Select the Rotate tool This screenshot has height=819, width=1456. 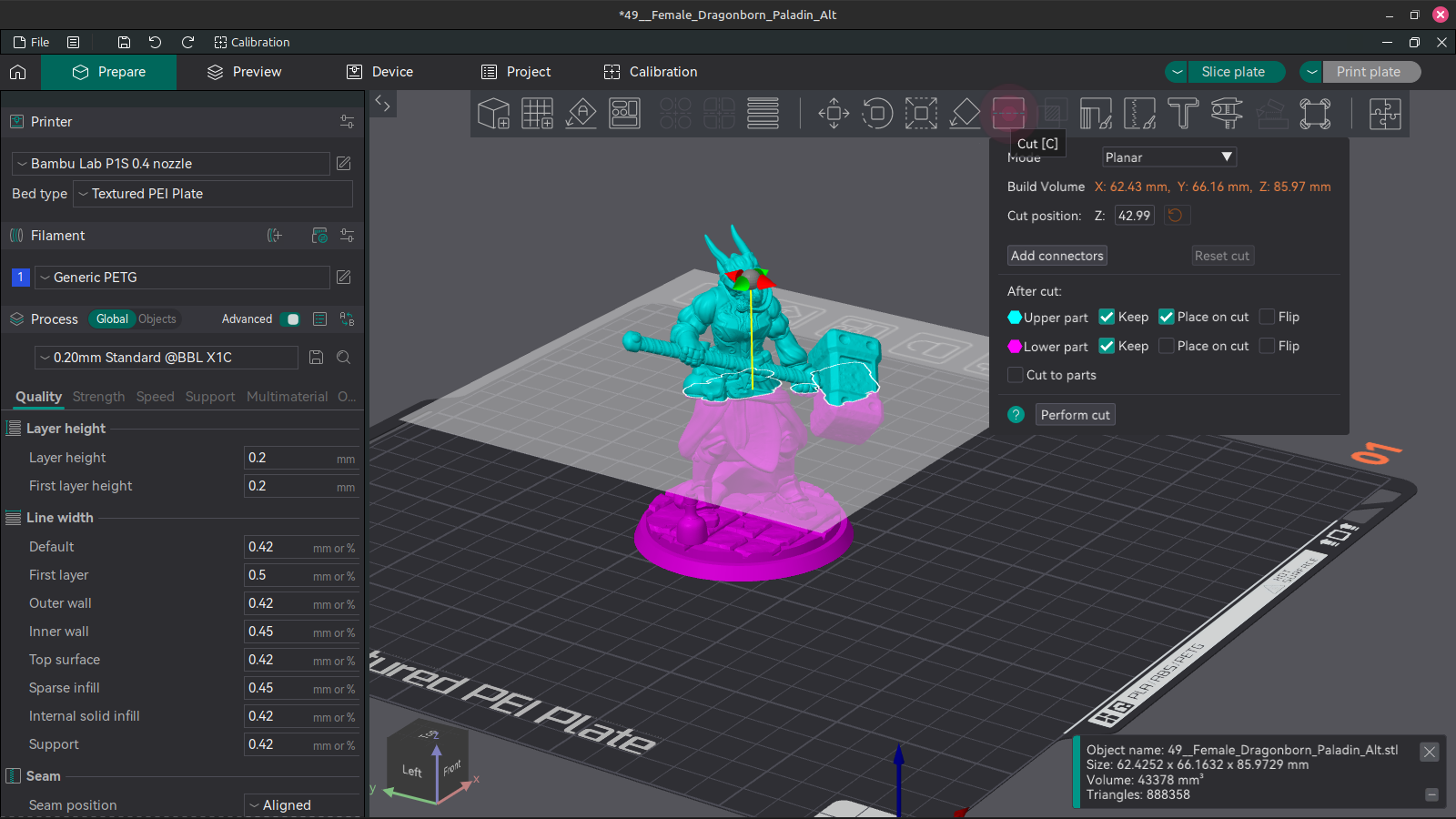[x=877, y=113]
